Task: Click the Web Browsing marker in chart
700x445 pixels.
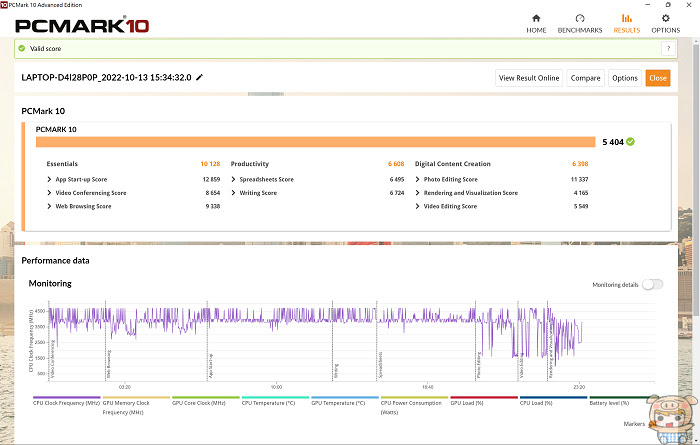Action: click(x=108, y=364)
